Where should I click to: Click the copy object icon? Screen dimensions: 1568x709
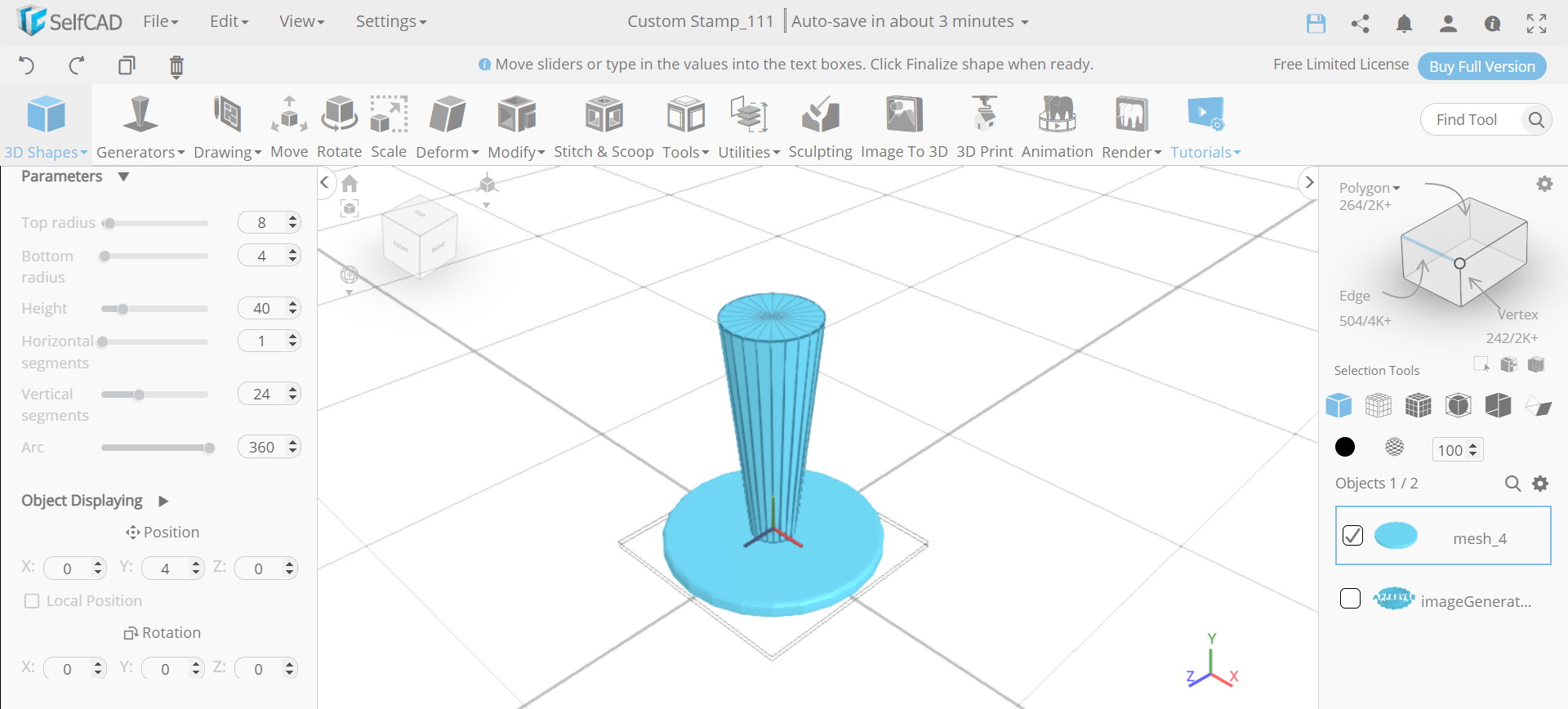point(127,65)
